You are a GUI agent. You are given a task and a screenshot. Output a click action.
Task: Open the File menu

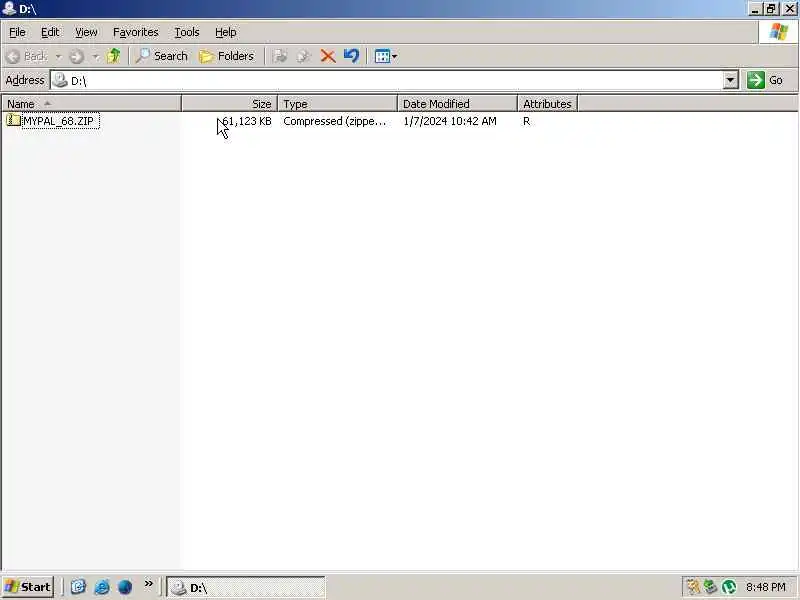click(17, 32)
